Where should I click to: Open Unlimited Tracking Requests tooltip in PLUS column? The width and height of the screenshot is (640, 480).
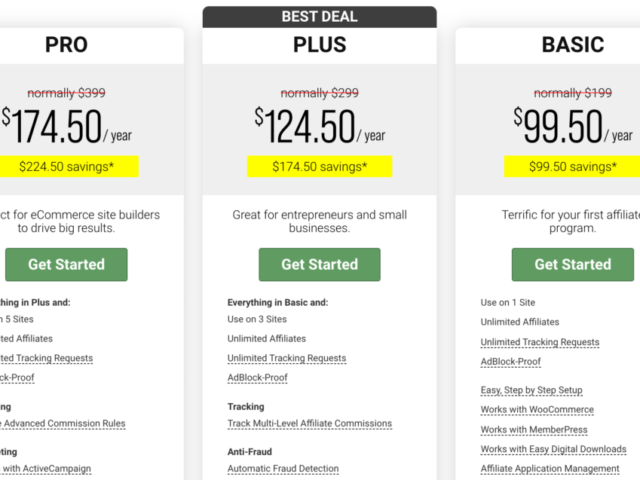pos(286,358)
